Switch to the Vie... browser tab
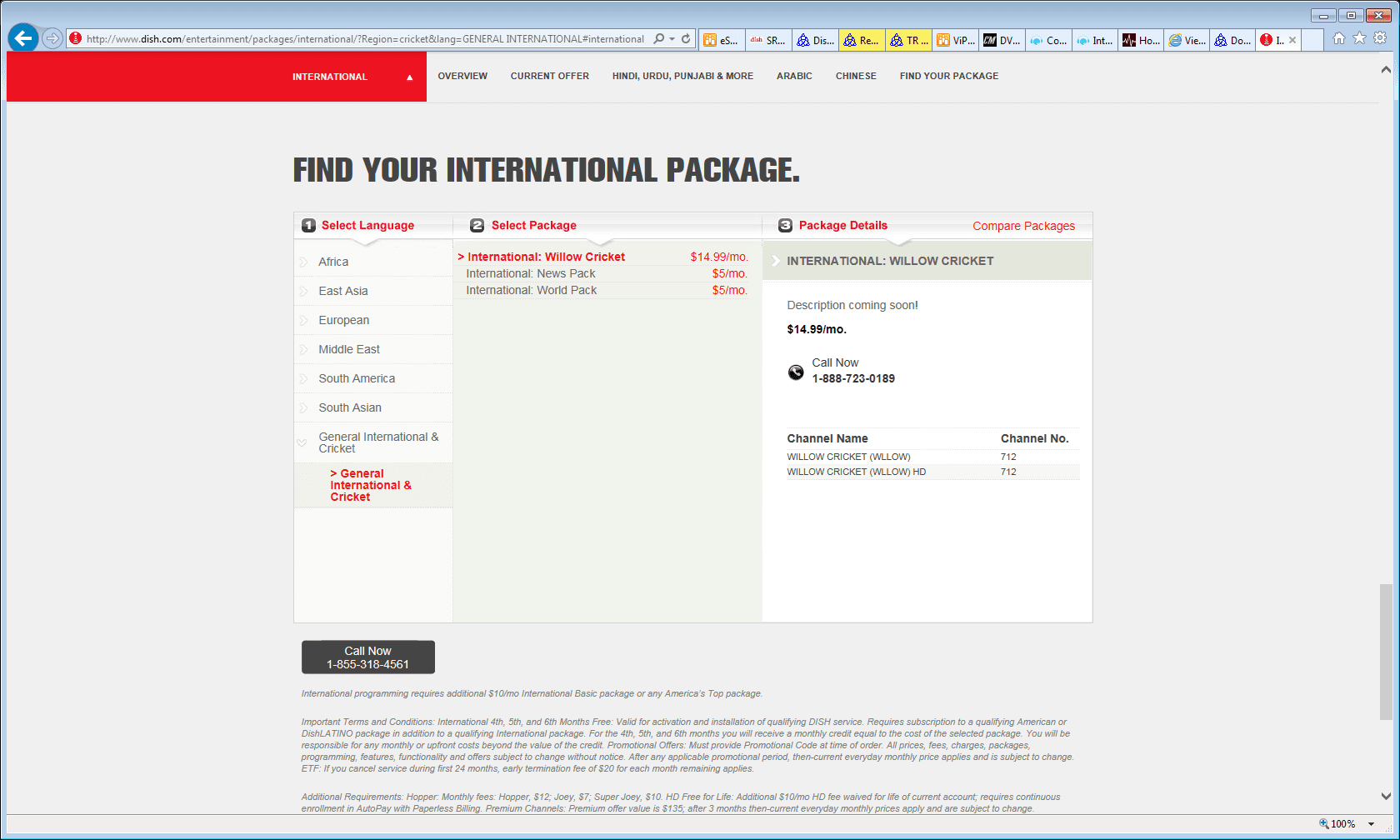The image size is (1400, 840). coord(1188,40)
